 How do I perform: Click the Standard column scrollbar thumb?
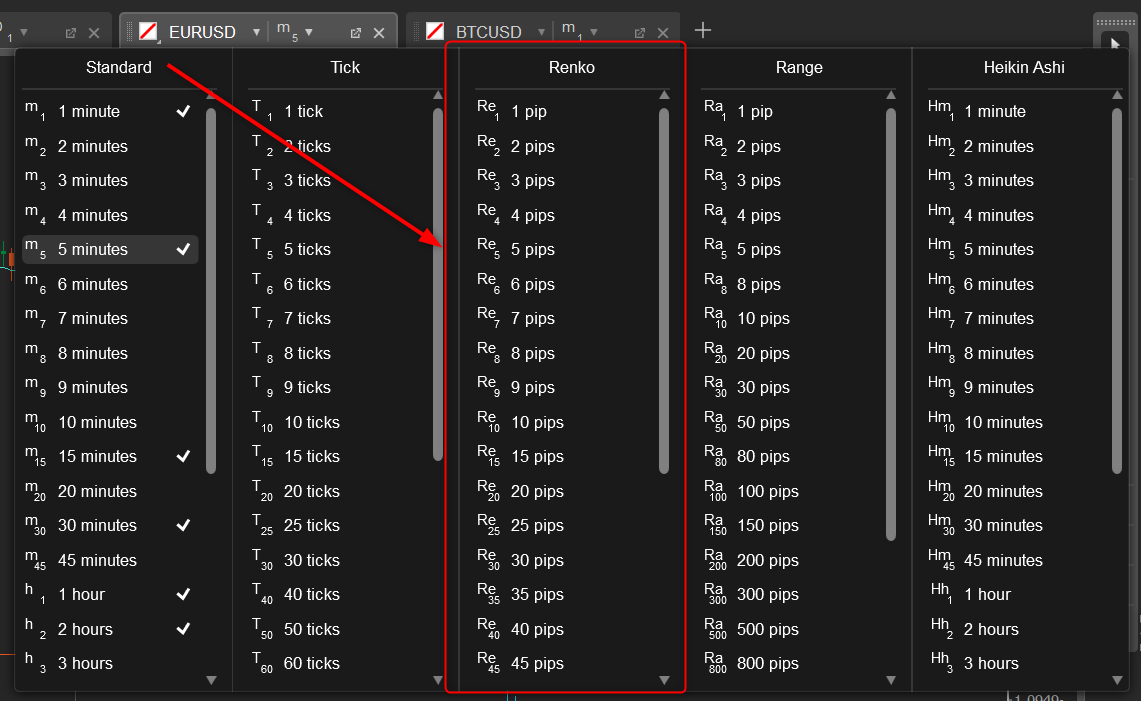pyautogui.click(x=211, y=290)
